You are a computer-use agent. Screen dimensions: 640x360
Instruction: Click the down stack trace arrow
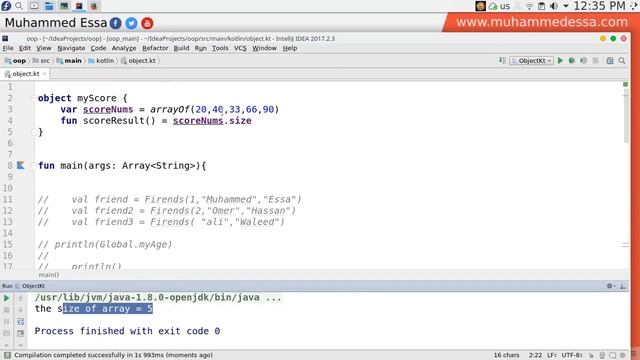[20, 310]
